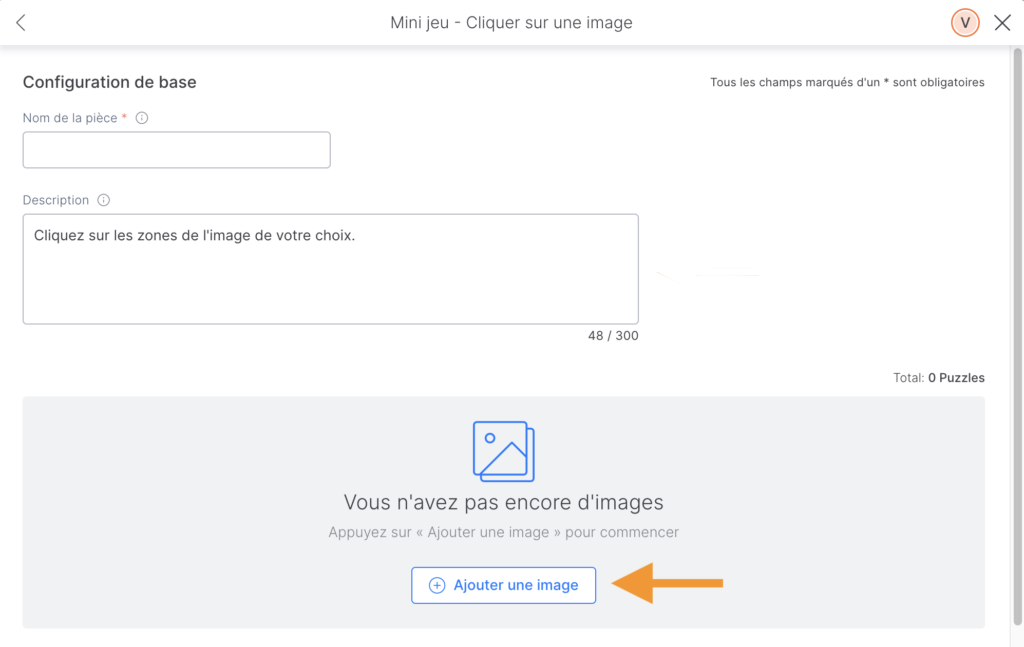This screenshot has height=647, width=1024.
Task: Select the "Configuration de base" heading
Action: click(x=109, y=82)
